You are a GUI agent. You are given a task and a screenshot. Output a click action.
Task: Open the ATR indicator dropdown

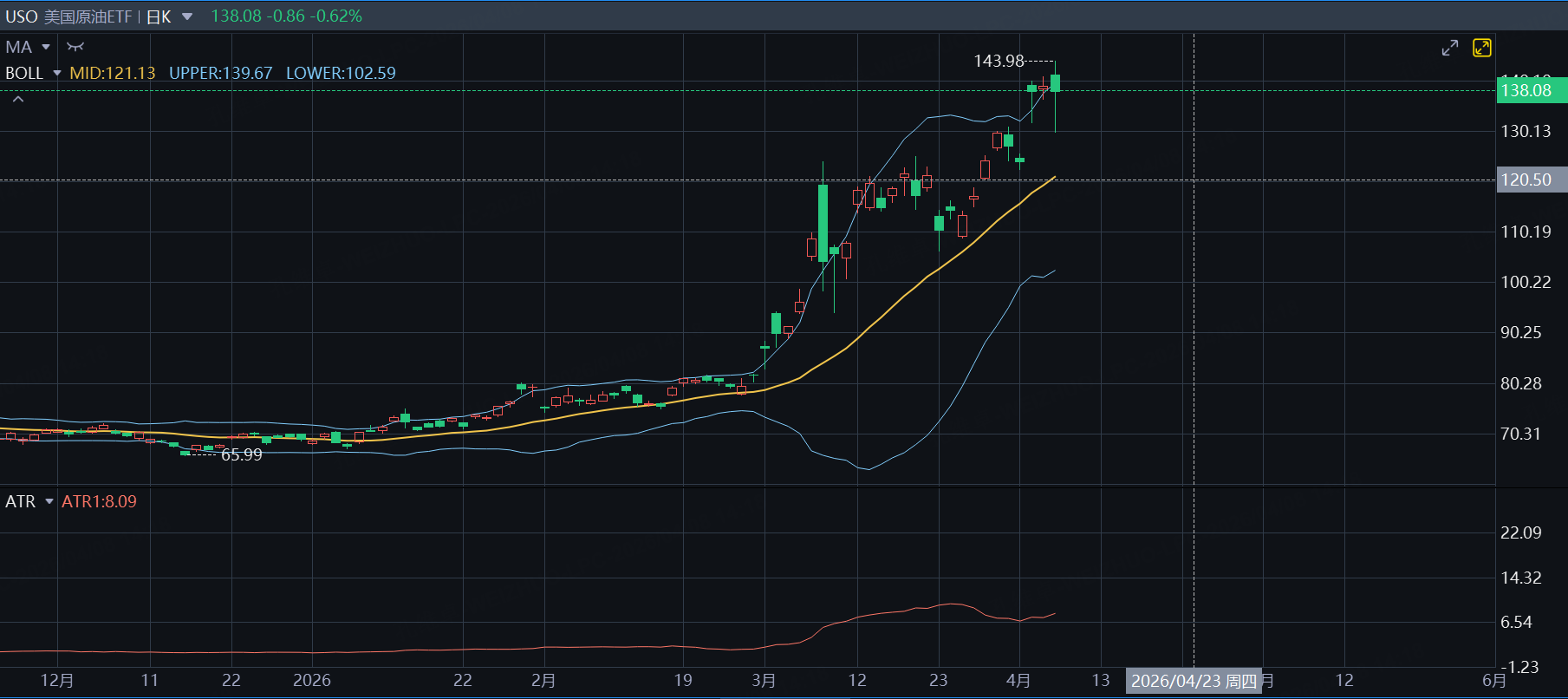pos(49,501)
